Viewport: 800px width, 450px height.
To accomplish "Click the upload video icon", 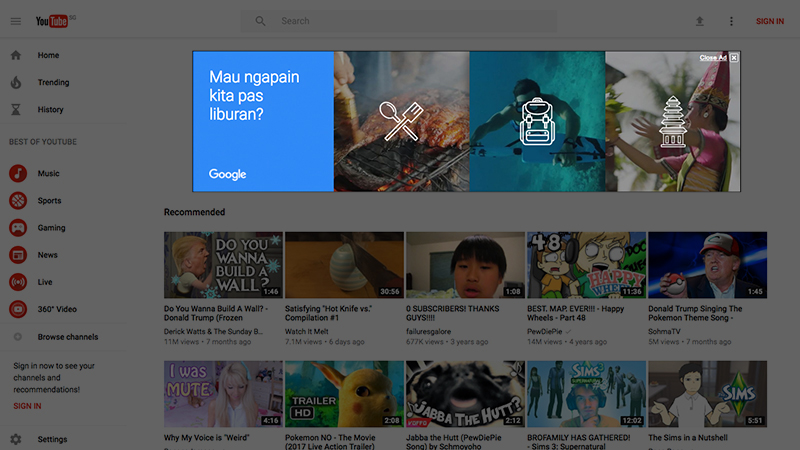I will click(700, 21).
